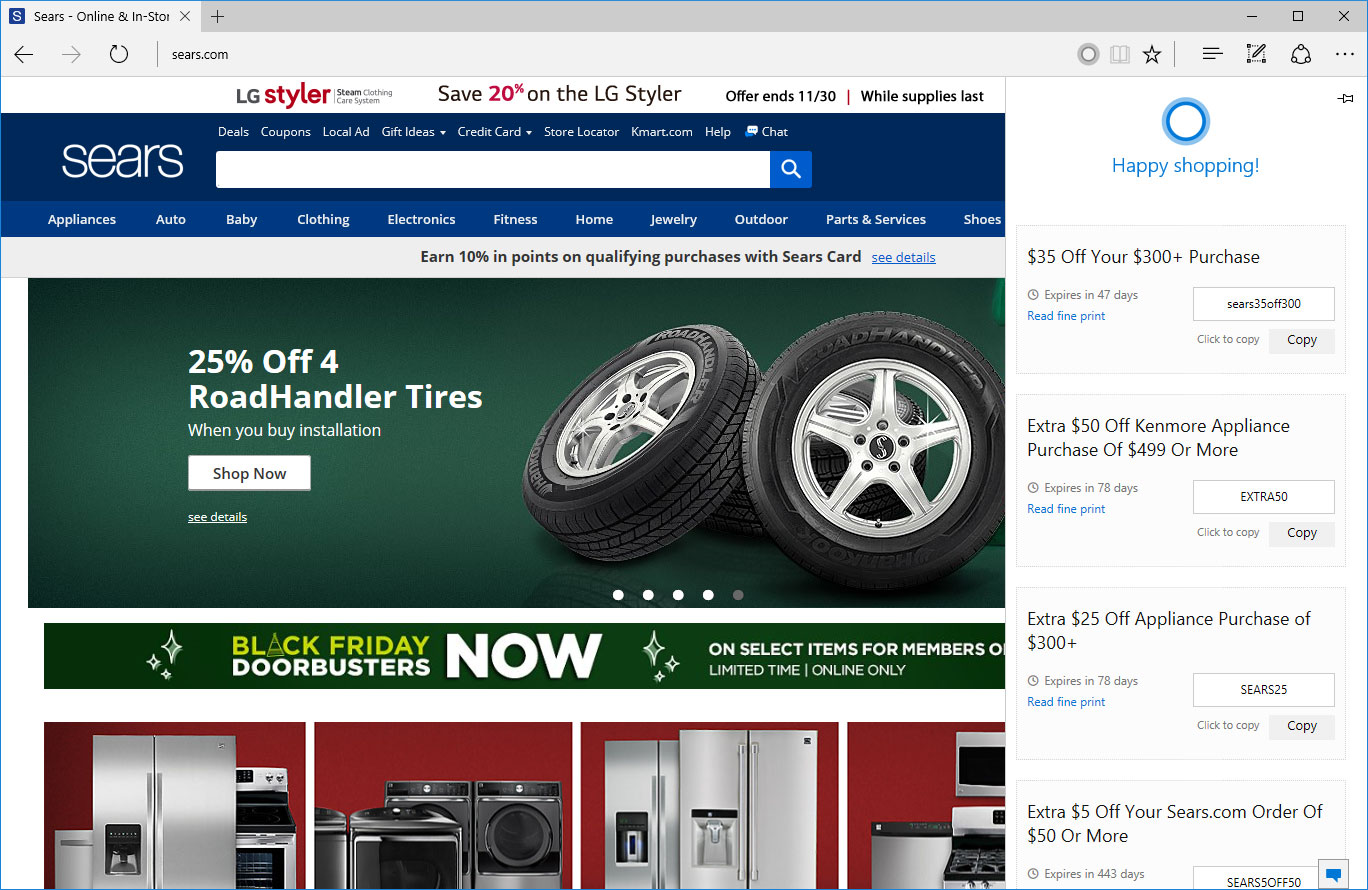The width and height of the screenshot is (1368, 890).
Task: Expand the Gift Ideas dropdown
Action: point(414,131)
